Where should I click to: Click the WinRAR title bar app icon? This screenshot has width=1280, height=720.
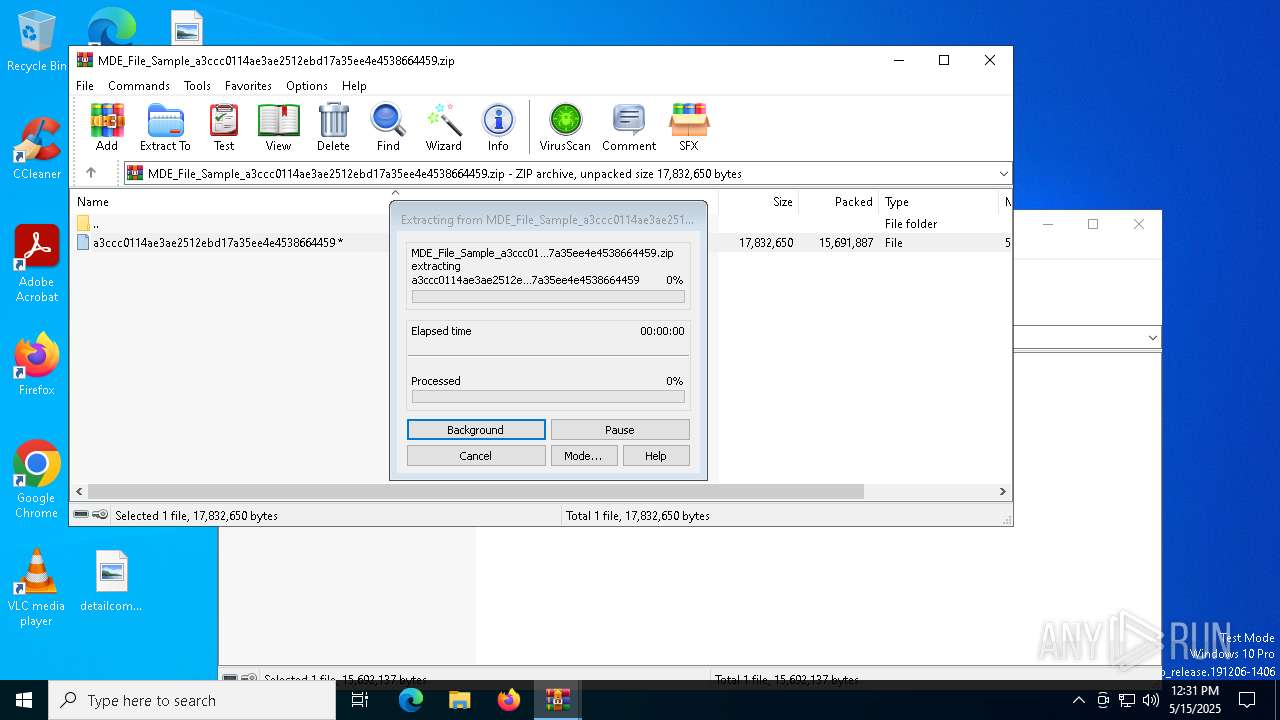[84, 60]
